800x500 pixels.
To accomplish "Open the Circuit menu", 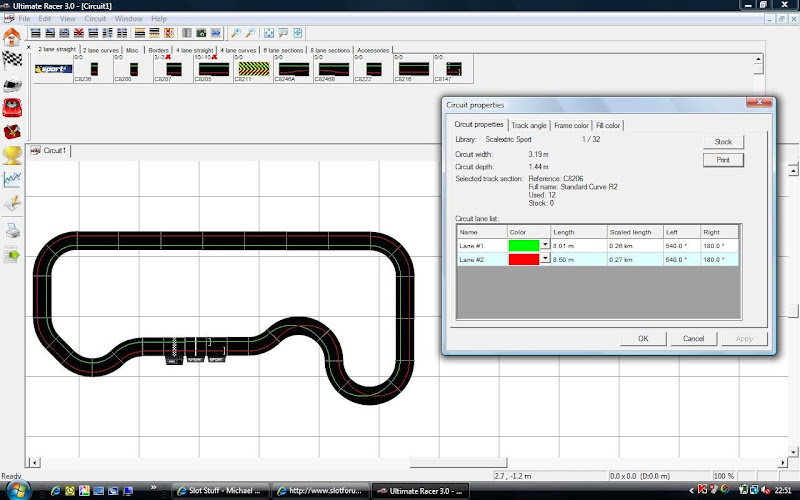I will click(x=93, y=19).
